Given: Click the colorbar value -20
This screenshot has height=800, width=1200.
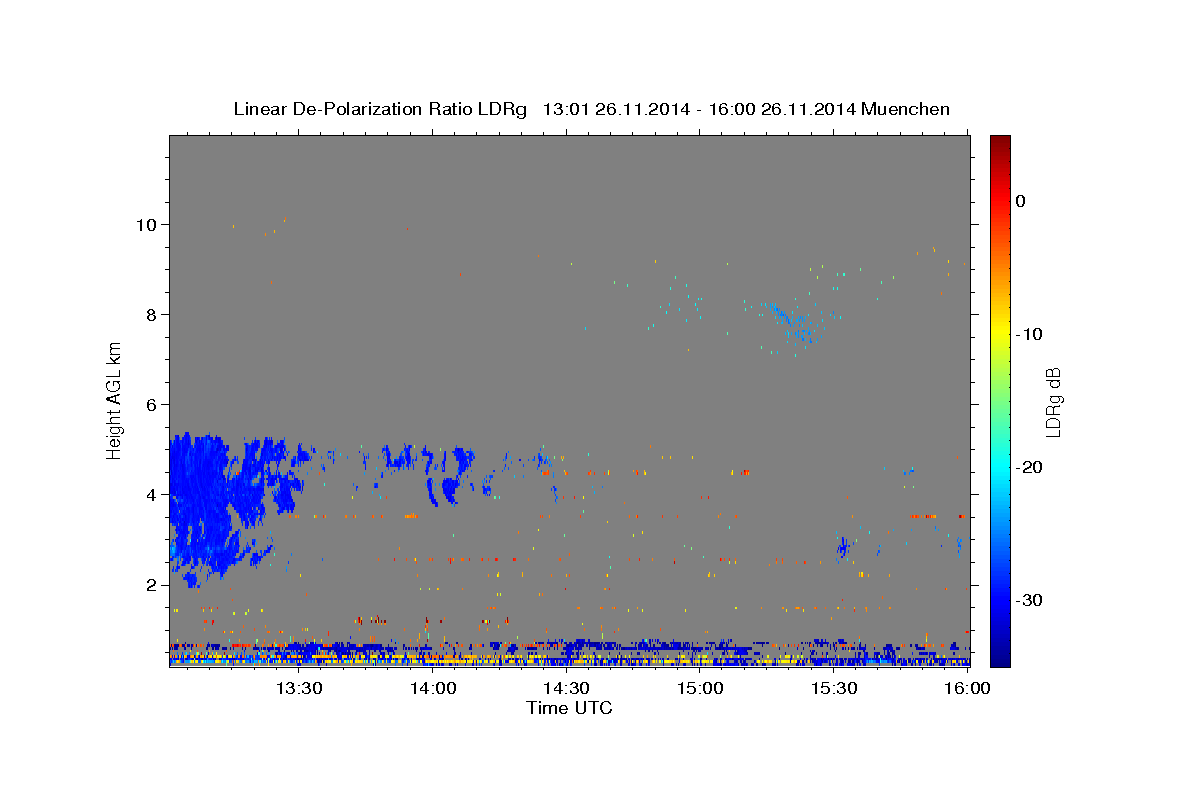Looking at the screenshot, I should click(x=1029, y=467).
